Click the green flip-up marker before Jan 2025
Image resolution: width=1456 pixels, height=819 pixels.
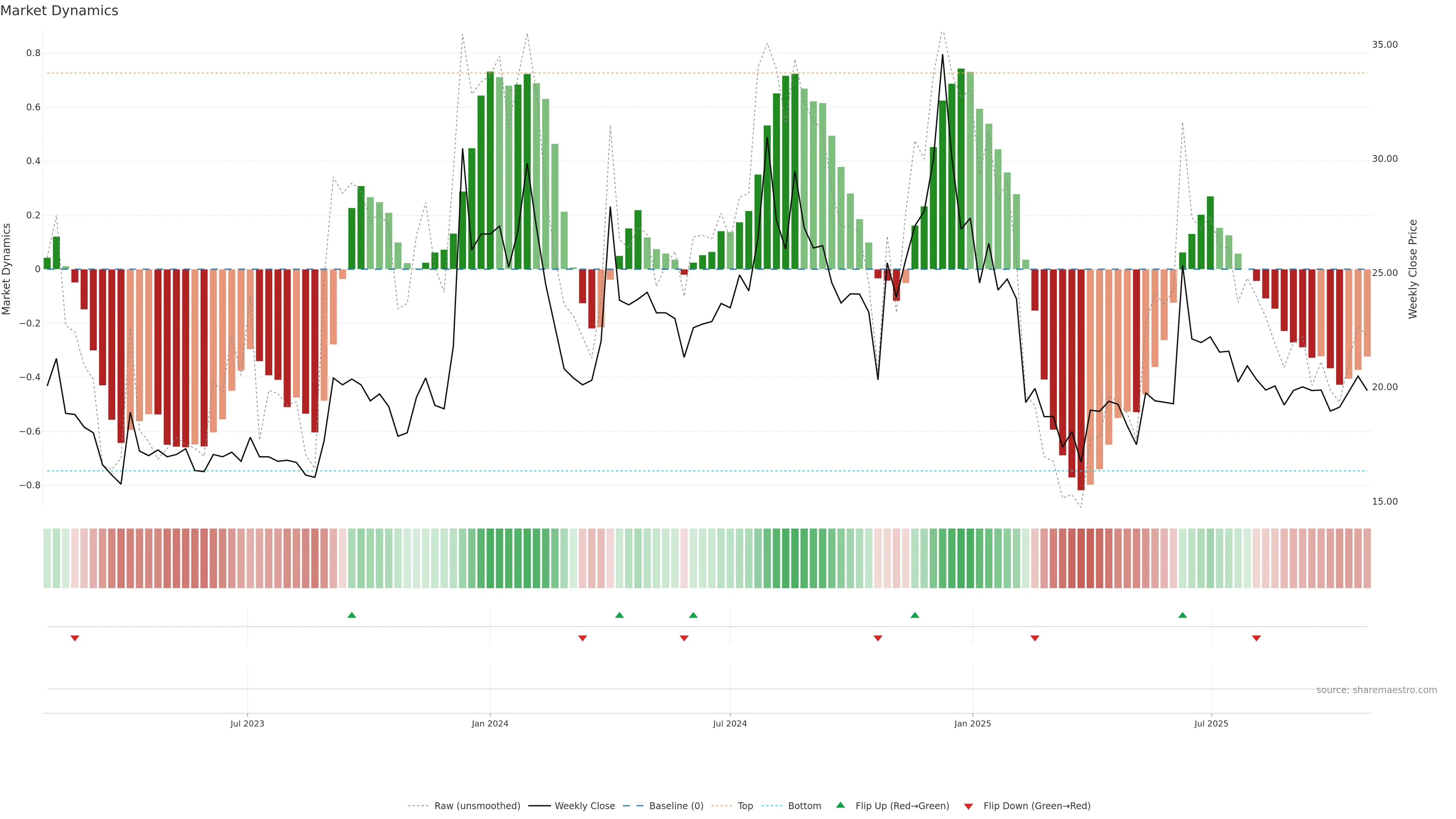point(915,615)
